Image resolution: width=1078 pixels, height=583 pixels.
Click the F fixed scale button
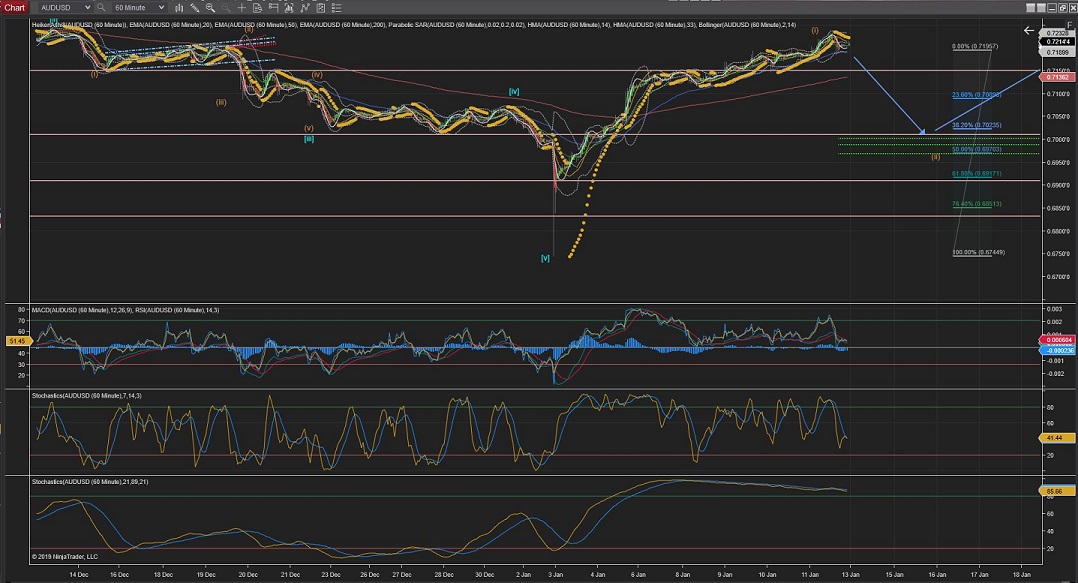point(1069,25)
